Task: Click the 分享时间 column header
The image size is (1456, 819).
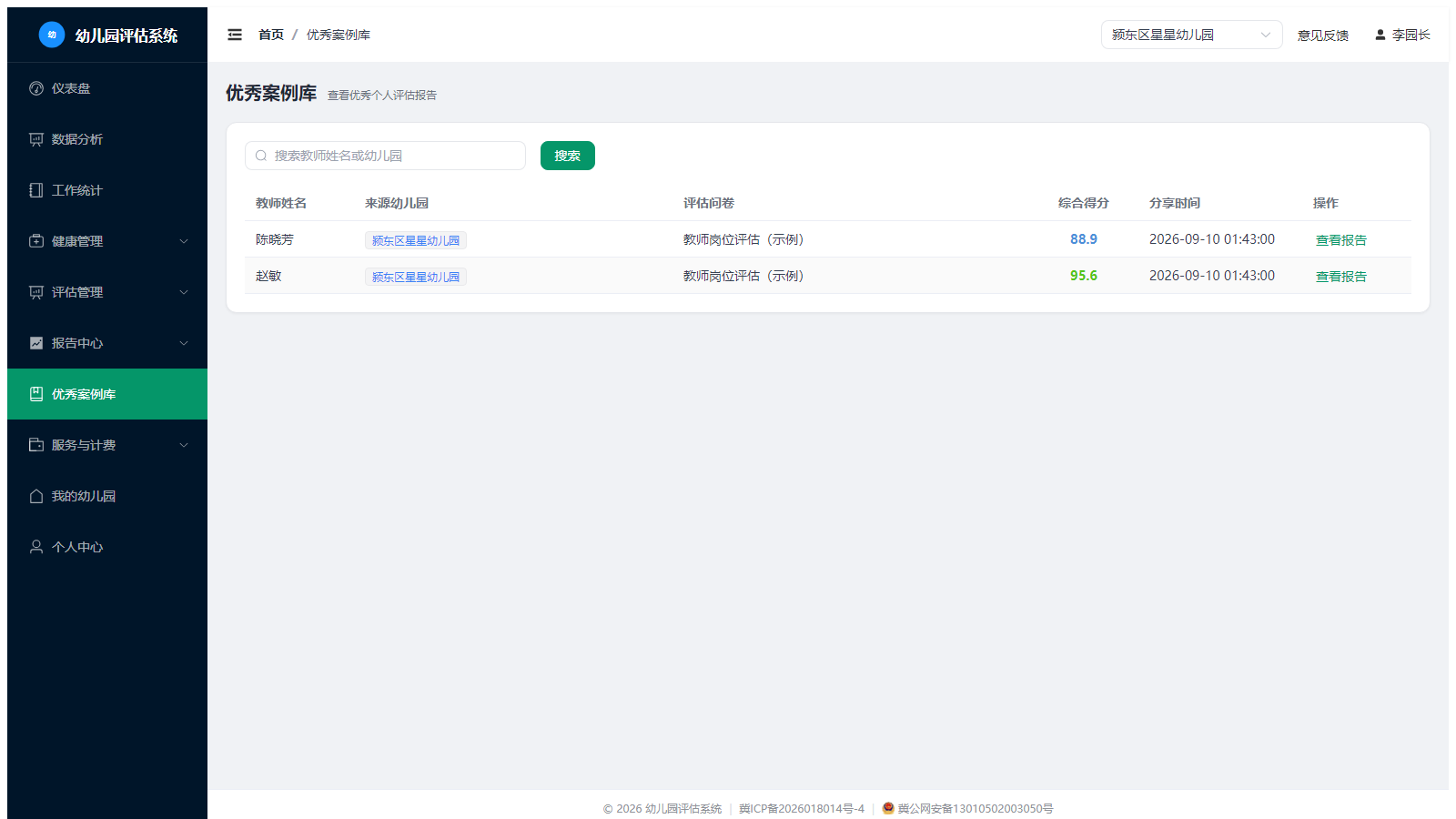Action: tap(1175, 203)
